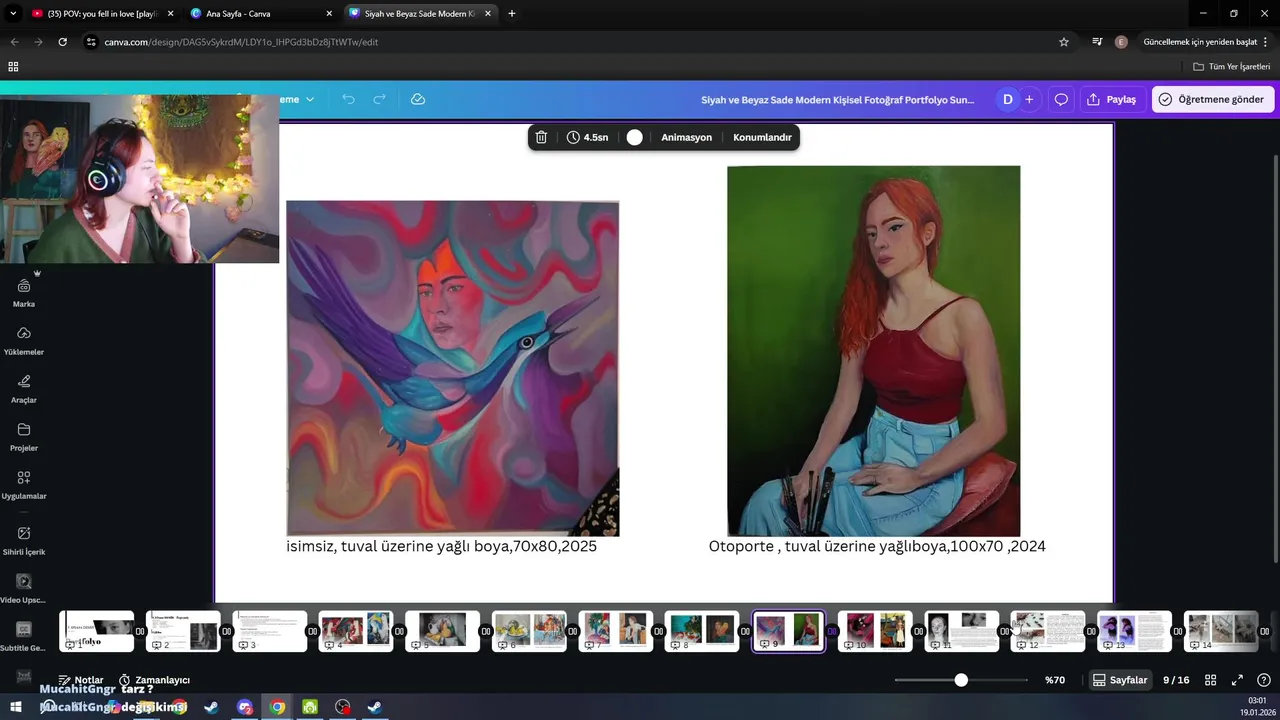
Task: Open the Yüklemeler uploads panel
Action: tap(24, 341)
